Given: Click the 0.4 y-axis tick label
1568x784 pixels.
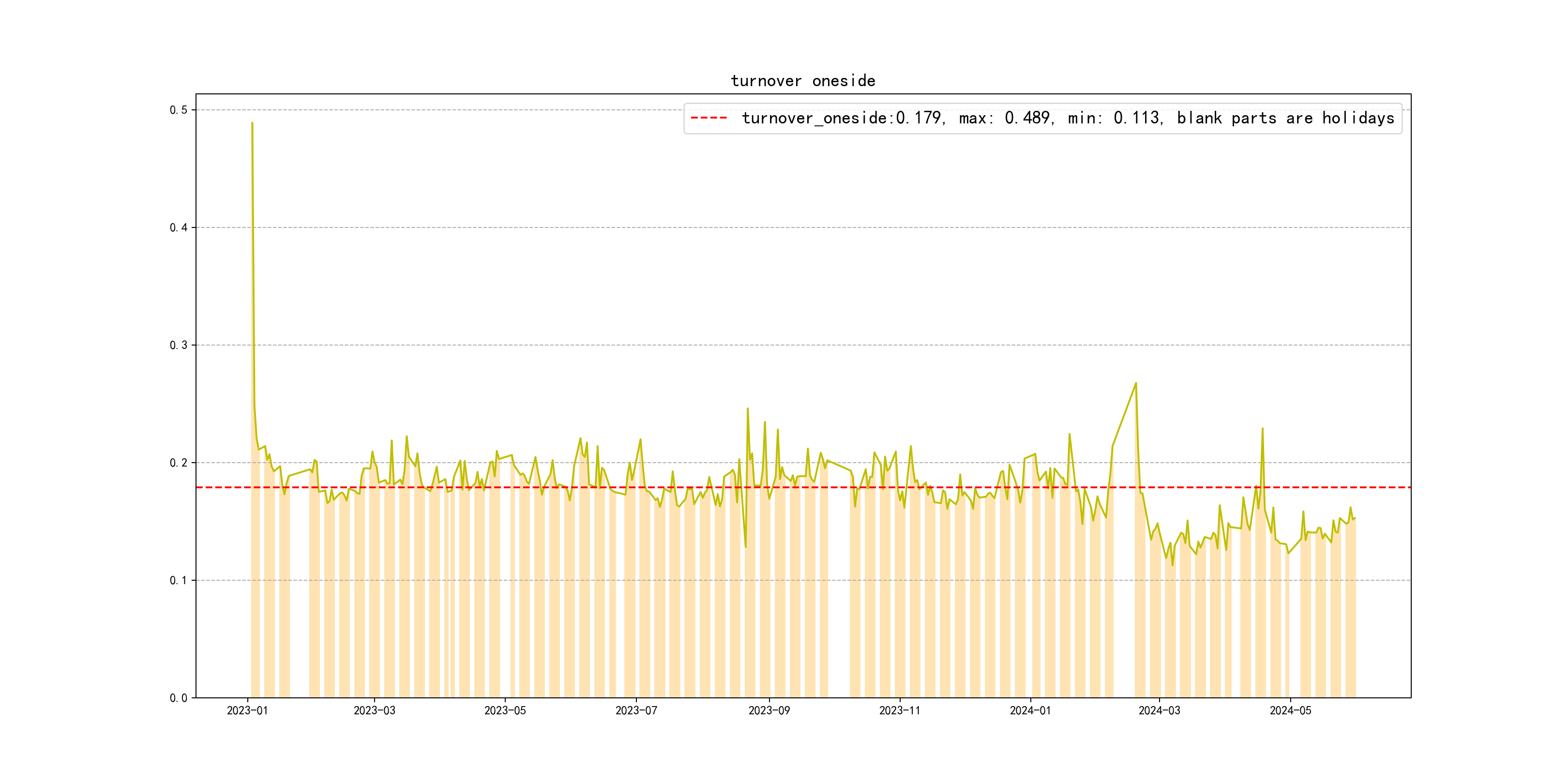Looking at the screenshot, I should pos(179,227).
